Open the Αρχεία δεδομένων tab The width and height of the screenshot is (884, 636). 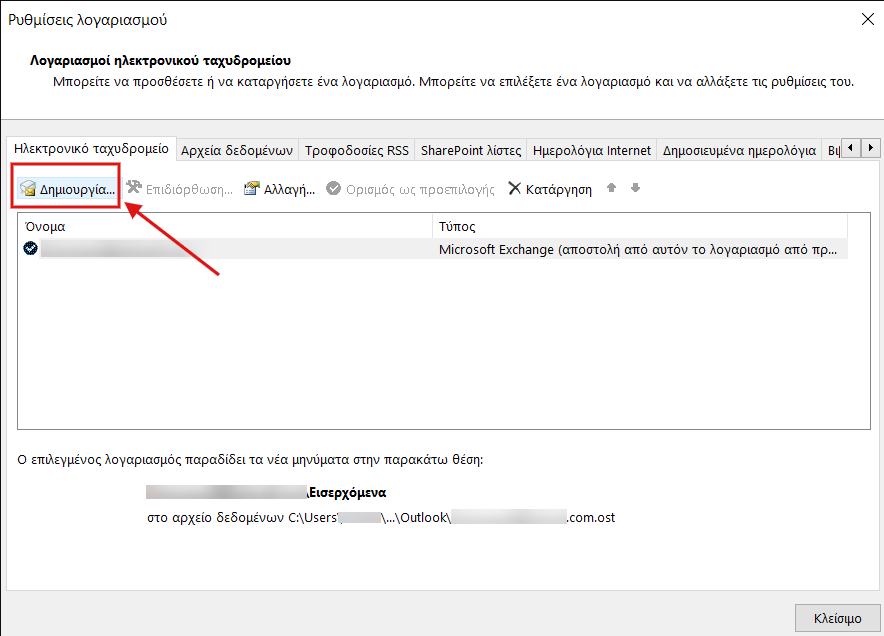pos(237,150)
